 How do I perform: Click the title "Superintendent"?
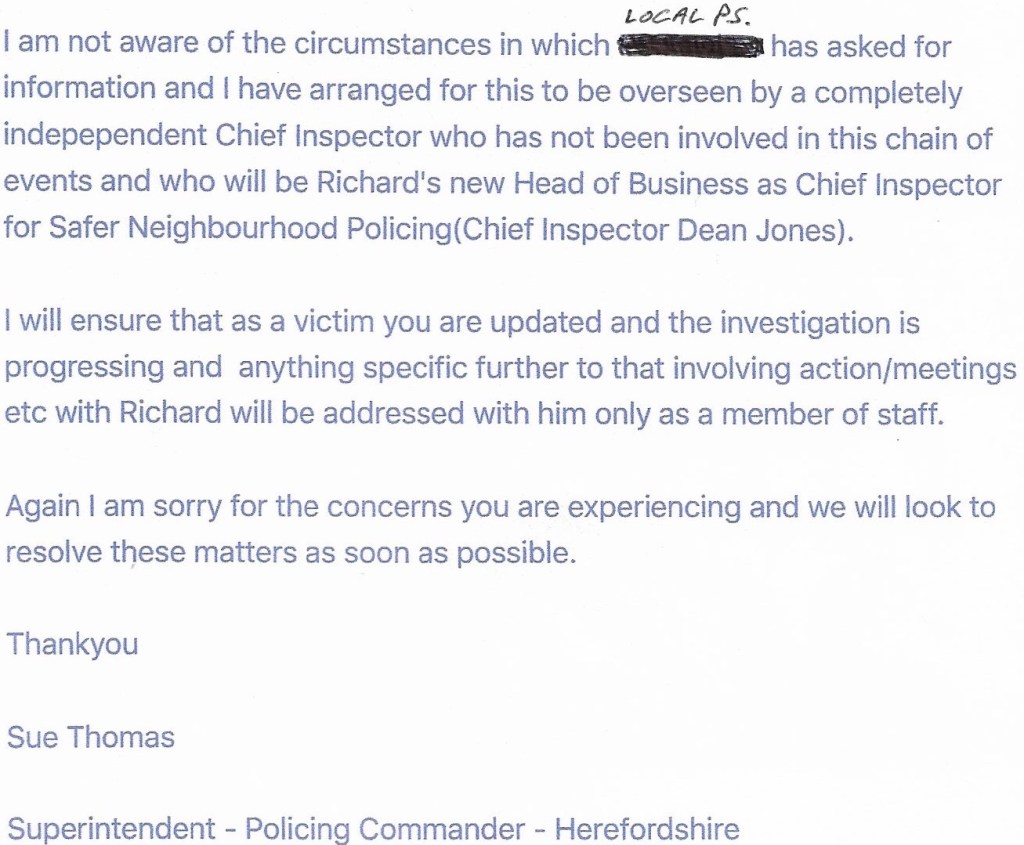pos(110,829)
